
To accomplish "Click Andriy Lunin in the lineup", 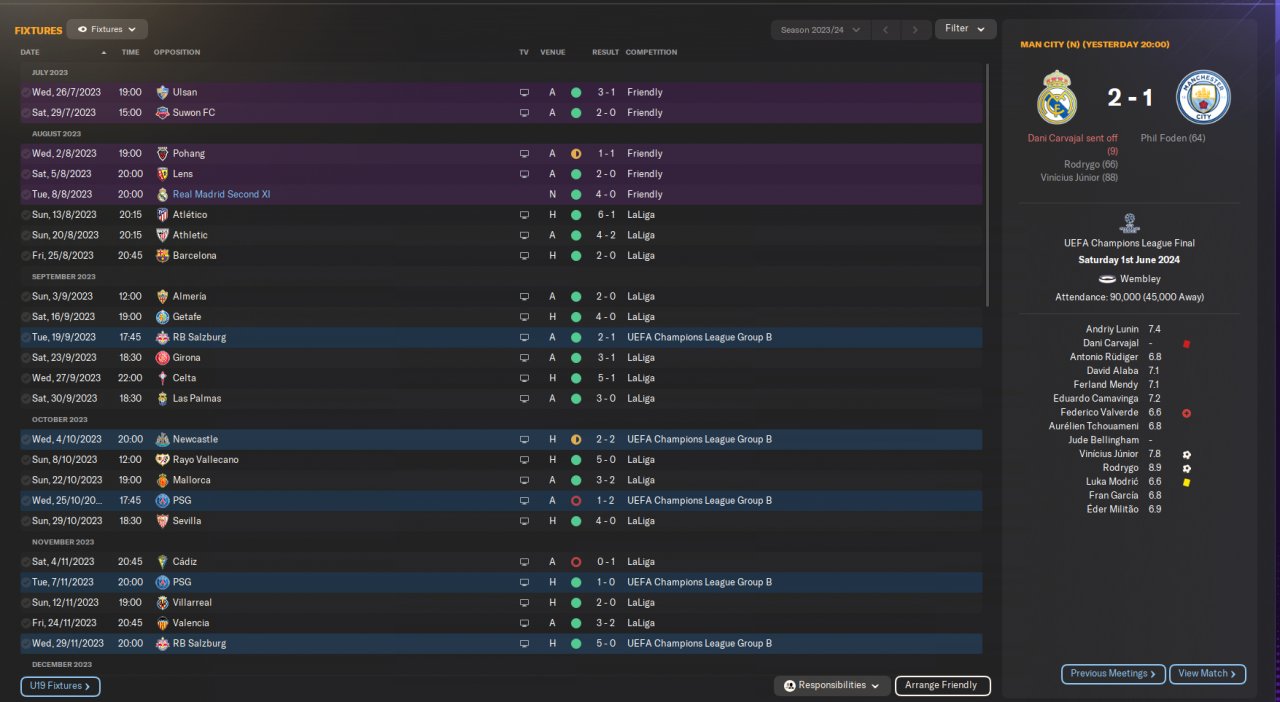I will [1112, 329].
